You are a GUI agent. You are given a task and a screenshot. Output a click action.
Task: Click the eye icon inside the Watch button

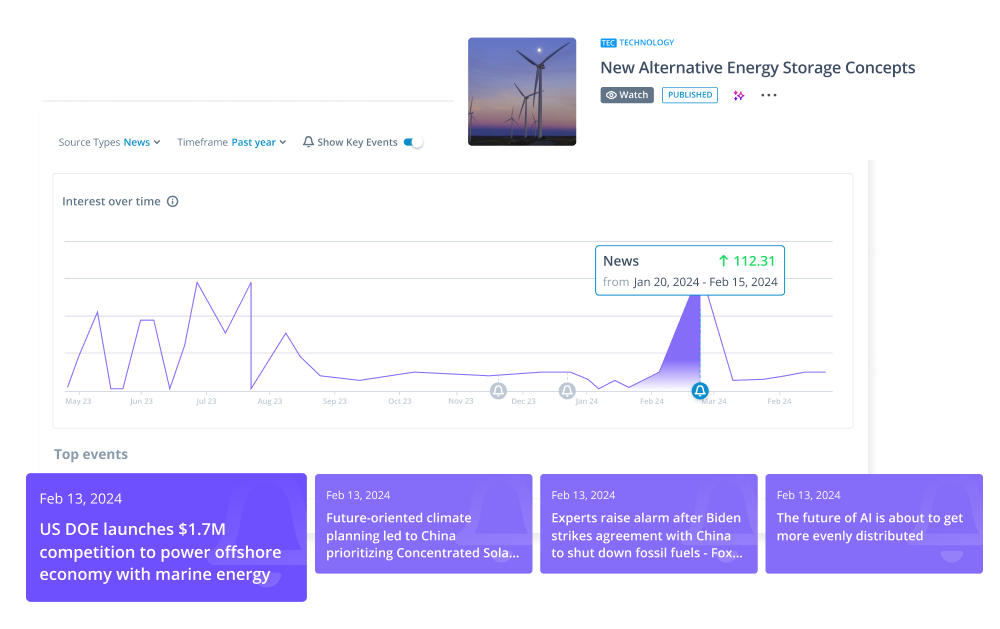611,95
